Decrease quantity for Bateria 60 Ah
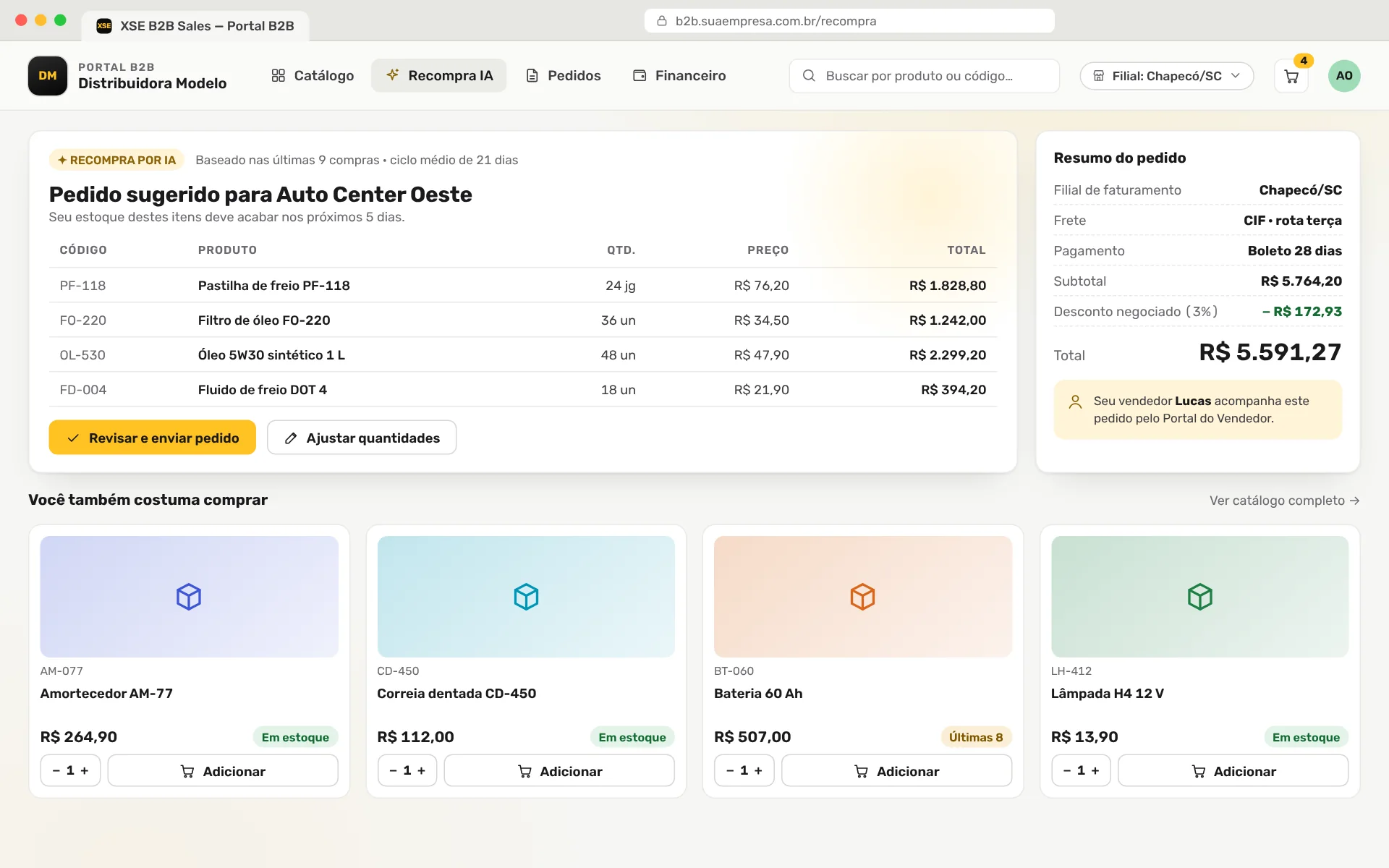Screen dimensions: 1389x868 coord(730,771)
